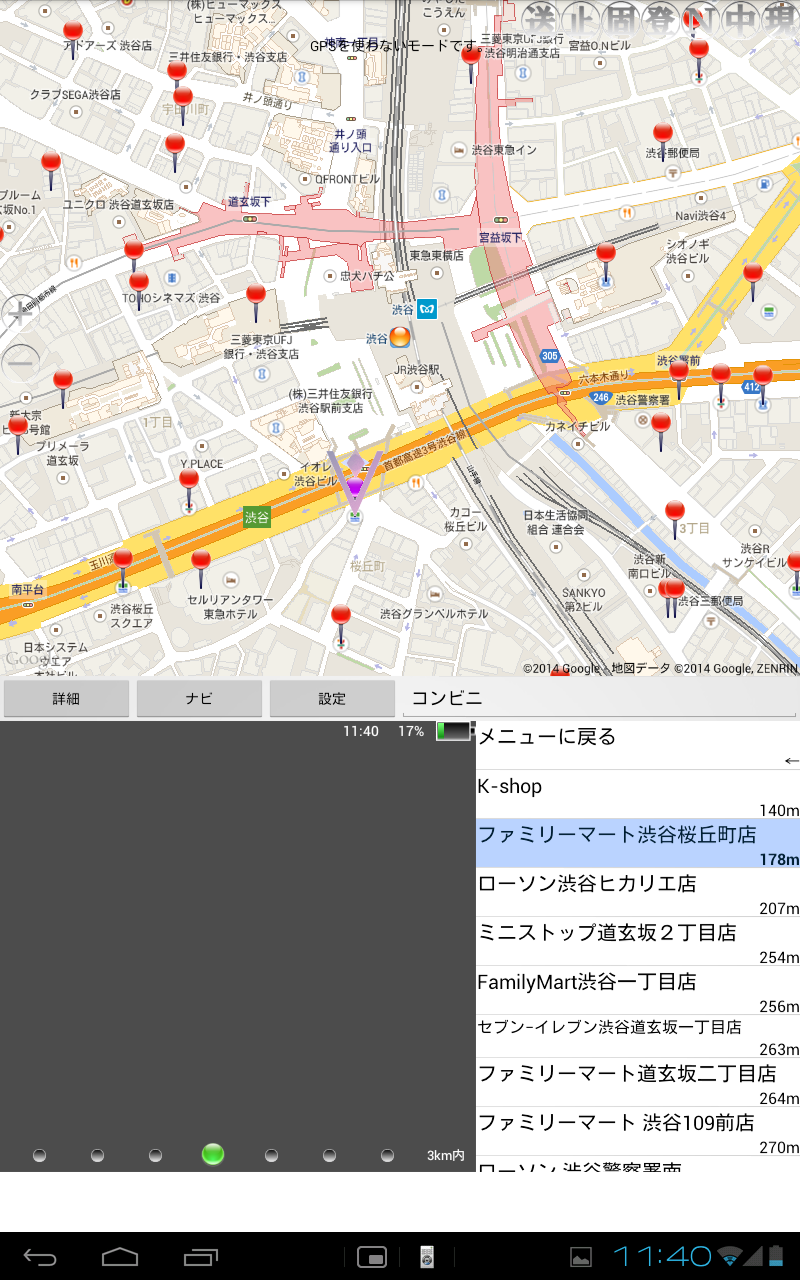800x1280 pixels.
Task: Tap the 11:40 system clock
Action: pos(662,1256)
